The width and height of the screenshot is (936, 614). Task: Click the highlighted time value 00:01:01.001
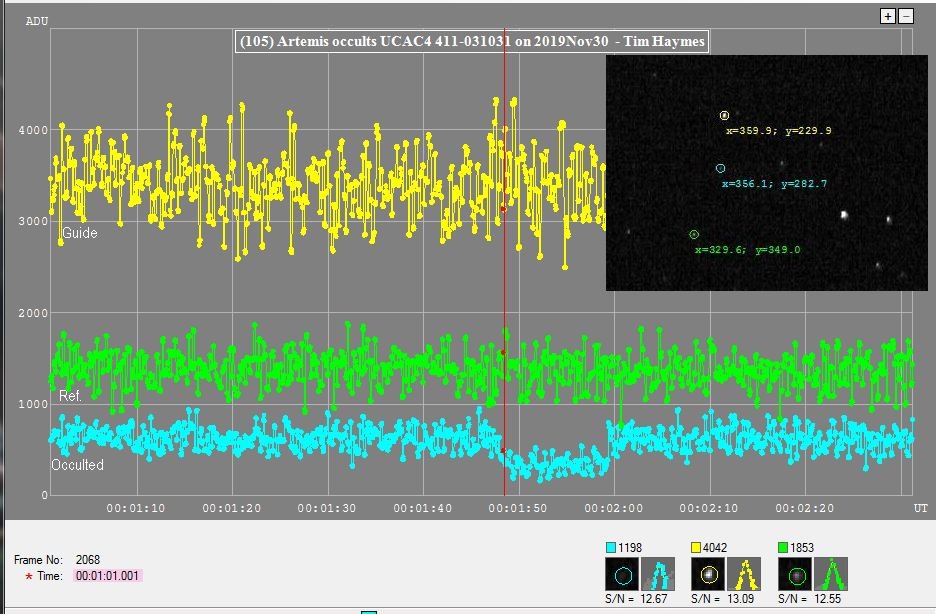coord(108,576)
